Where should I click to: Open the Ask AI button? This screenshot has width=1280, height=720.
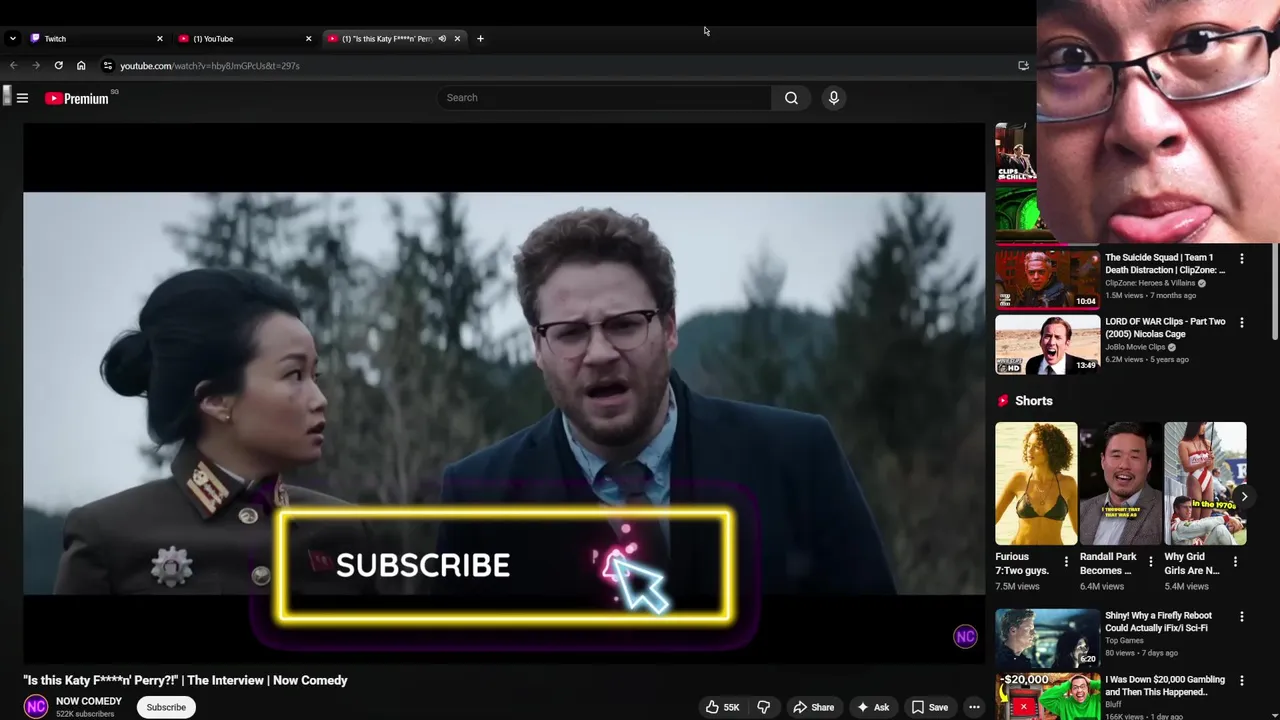click(x=873, y=707)
